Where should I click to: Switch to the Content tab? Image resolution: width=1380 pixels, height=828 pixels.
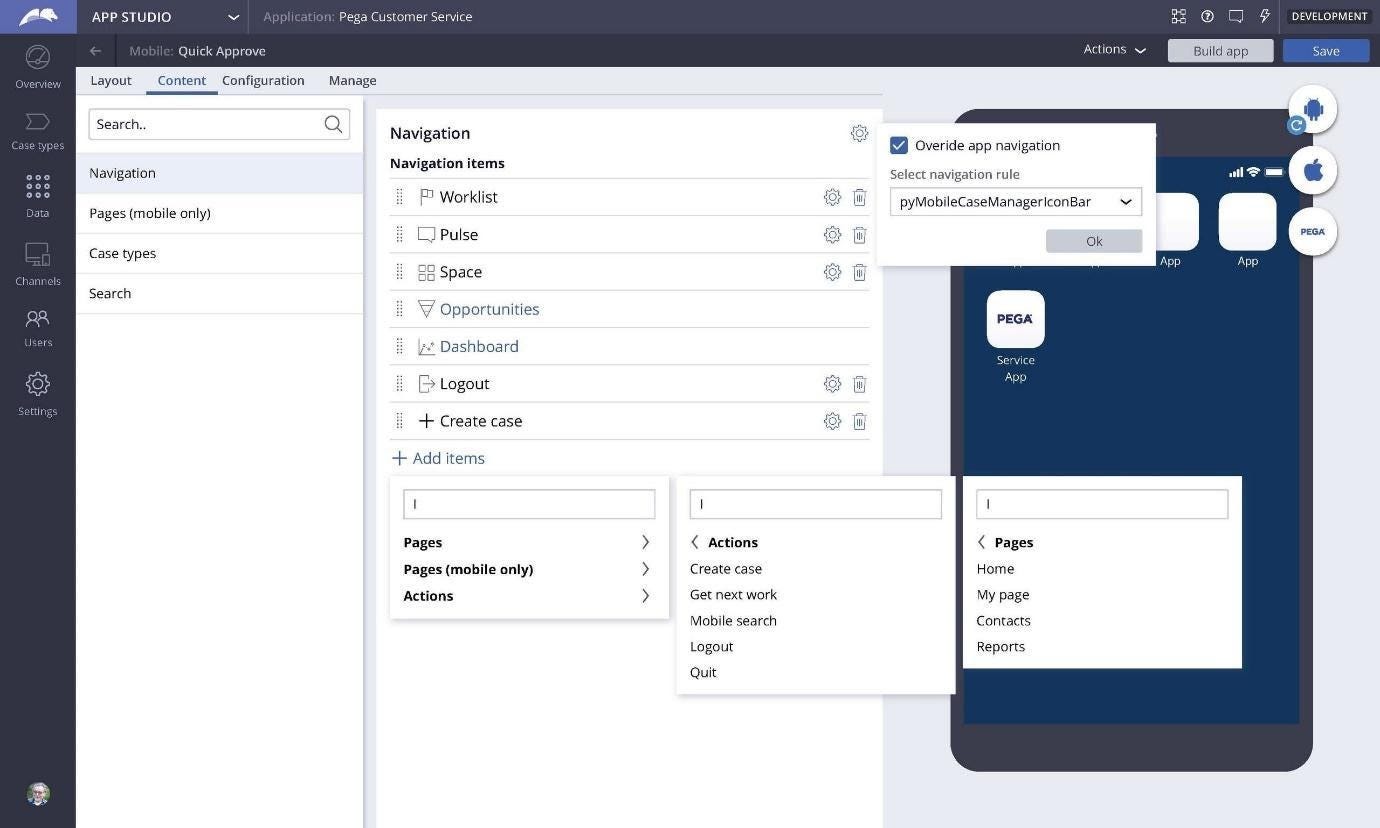click(182, 80)
